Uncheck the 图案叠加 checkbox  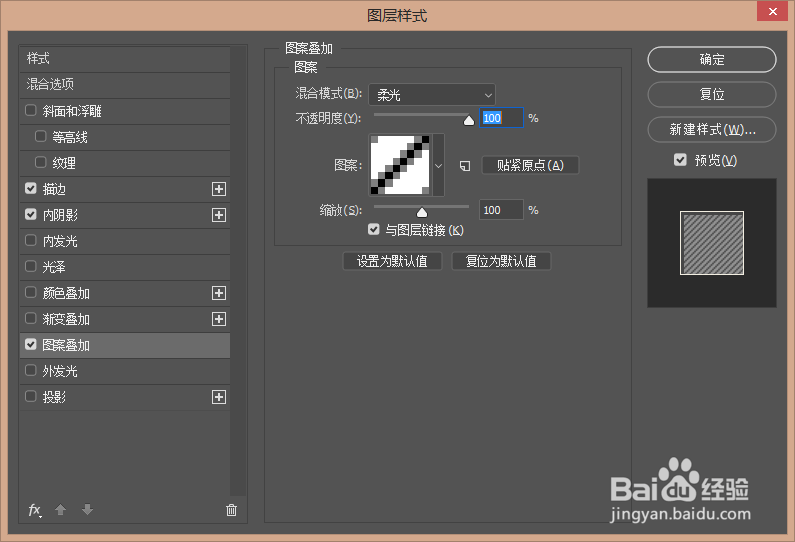[x=31, y=345]
